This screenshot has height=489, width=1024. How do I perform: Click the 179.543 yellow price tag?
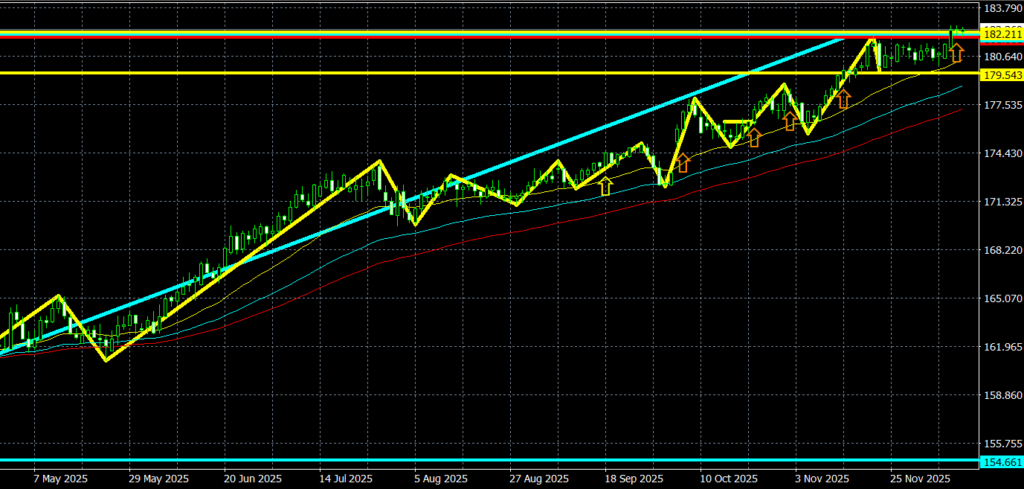[x=1001, y=75]
